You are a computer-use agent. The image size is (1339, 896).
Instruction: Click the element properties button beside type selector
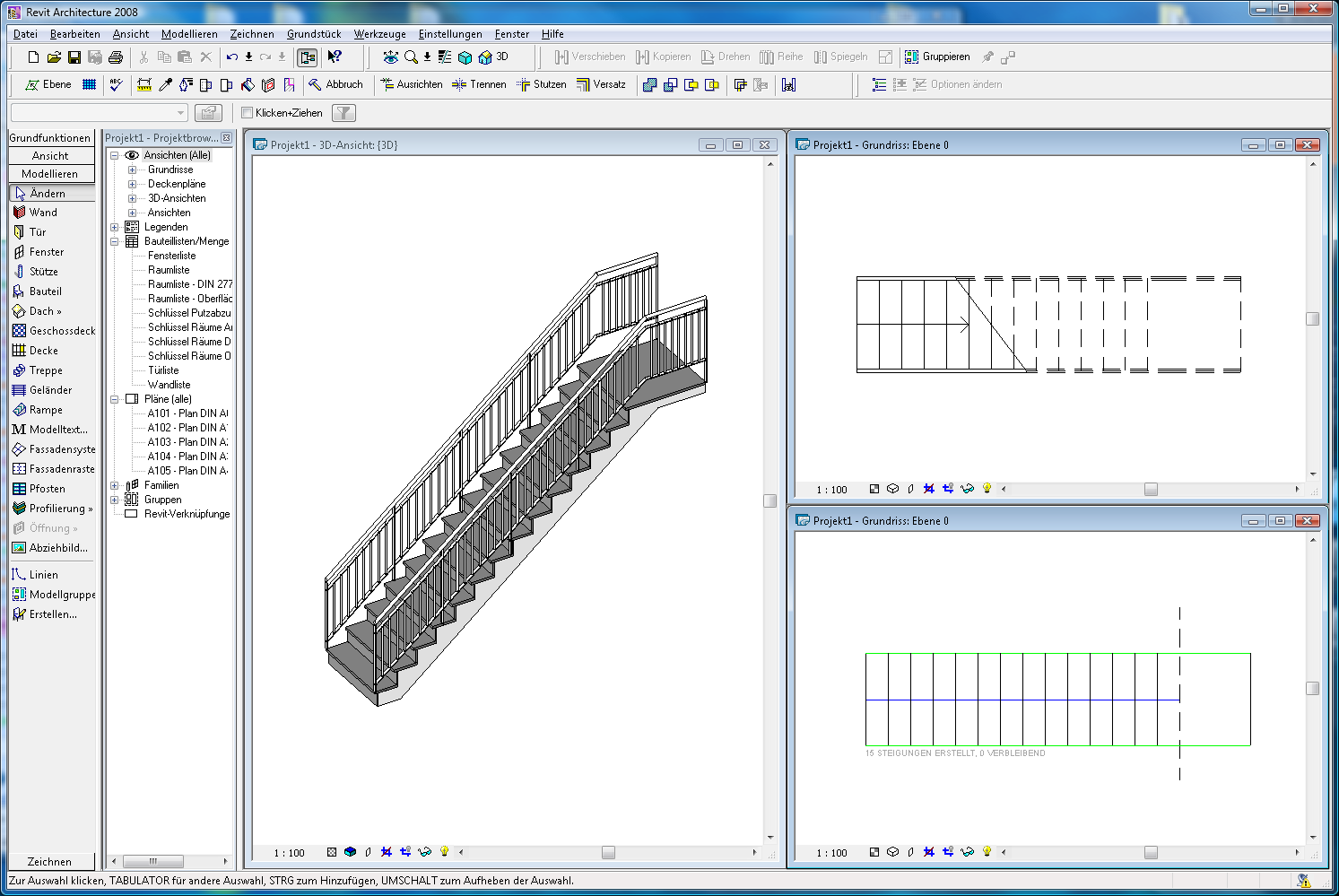[208, 112]
